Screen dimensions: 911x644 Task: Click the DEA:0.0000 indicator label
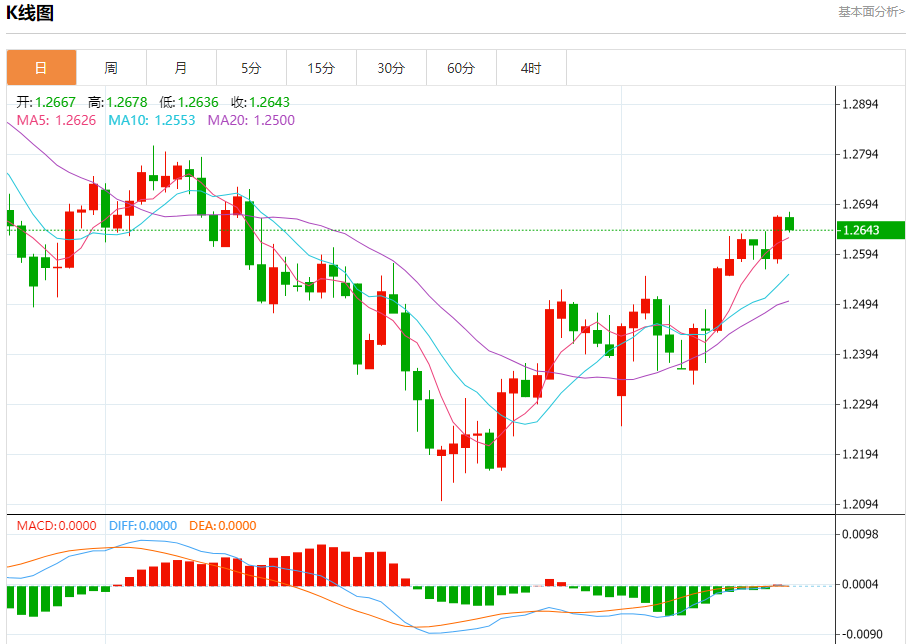click(x=223, y=526)
